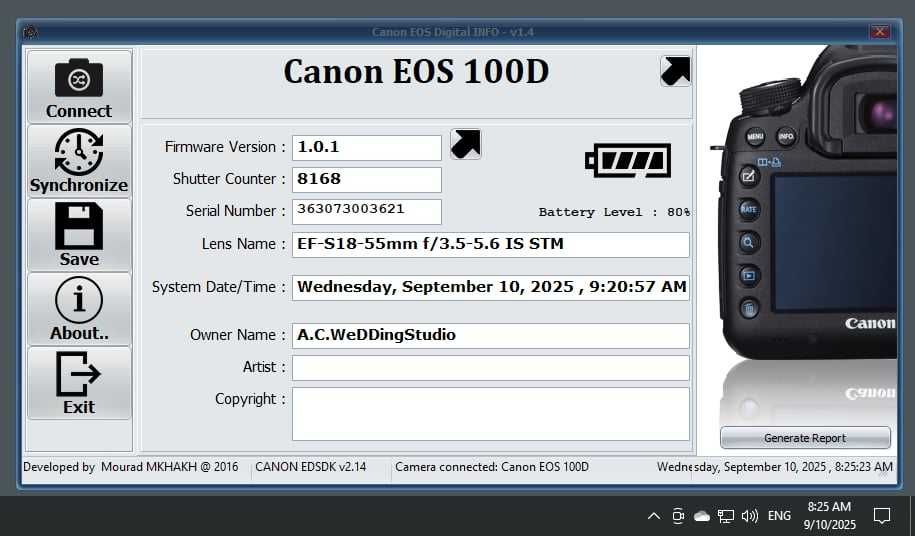Click arrow icon beside camera model title
Viewport: 915px width, 536px height.
676,71
